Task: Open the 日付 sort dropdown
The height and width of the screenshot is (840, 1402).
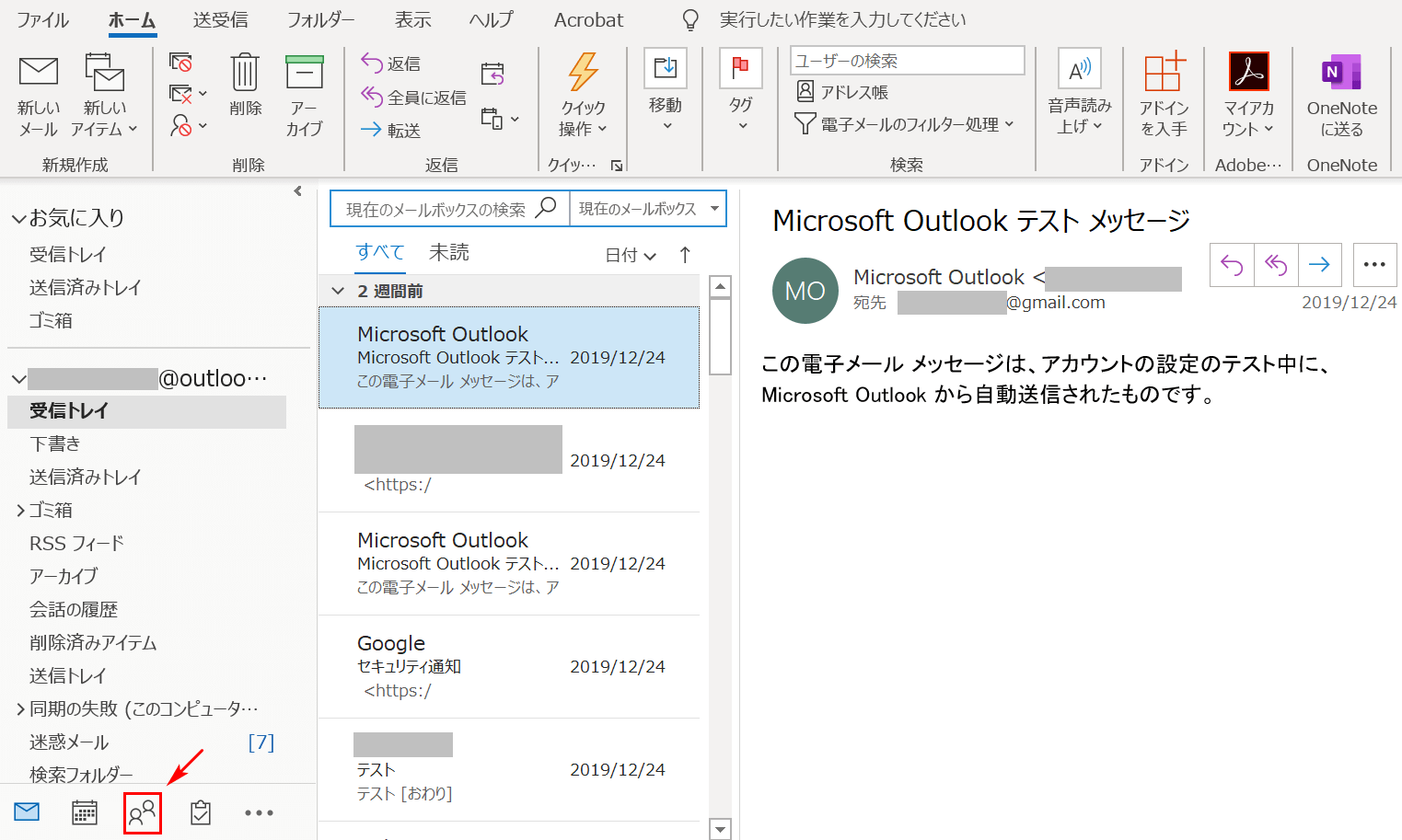Action: click(631, 256)
